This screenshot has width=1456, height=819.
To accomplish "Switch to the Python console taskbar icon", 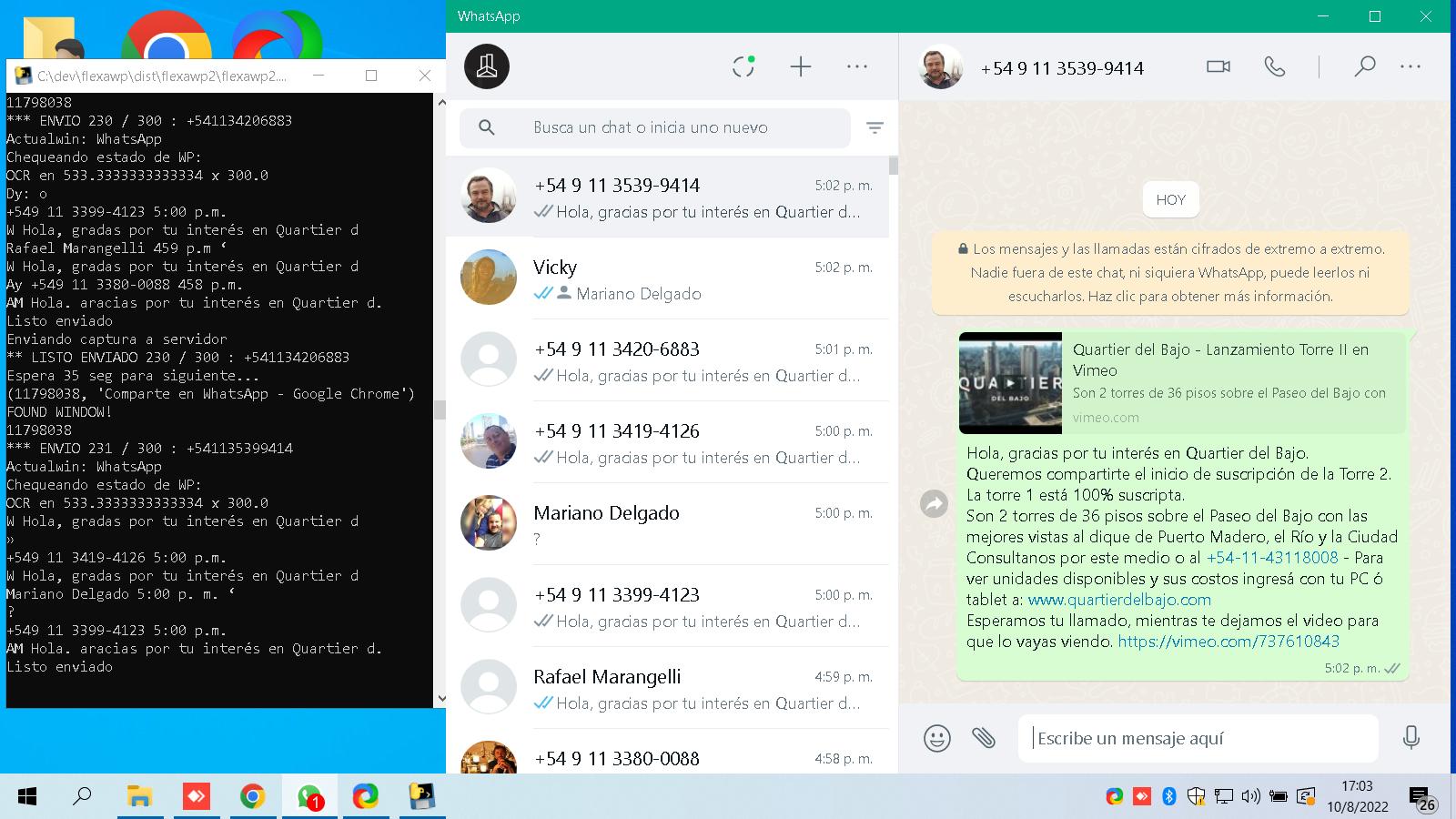I will click(421, 797).
